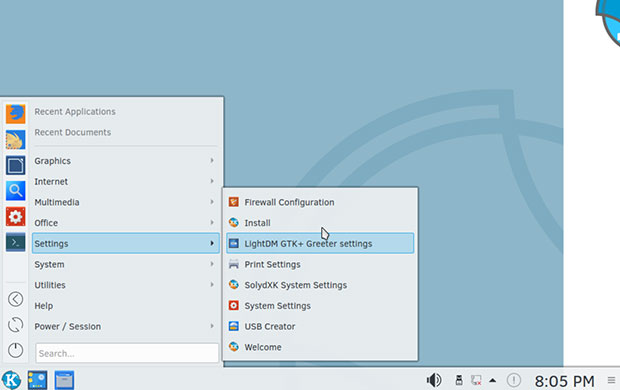620x390 pixels.
Task: Show hidden tray icons arrow
Action: click(493, 381)
